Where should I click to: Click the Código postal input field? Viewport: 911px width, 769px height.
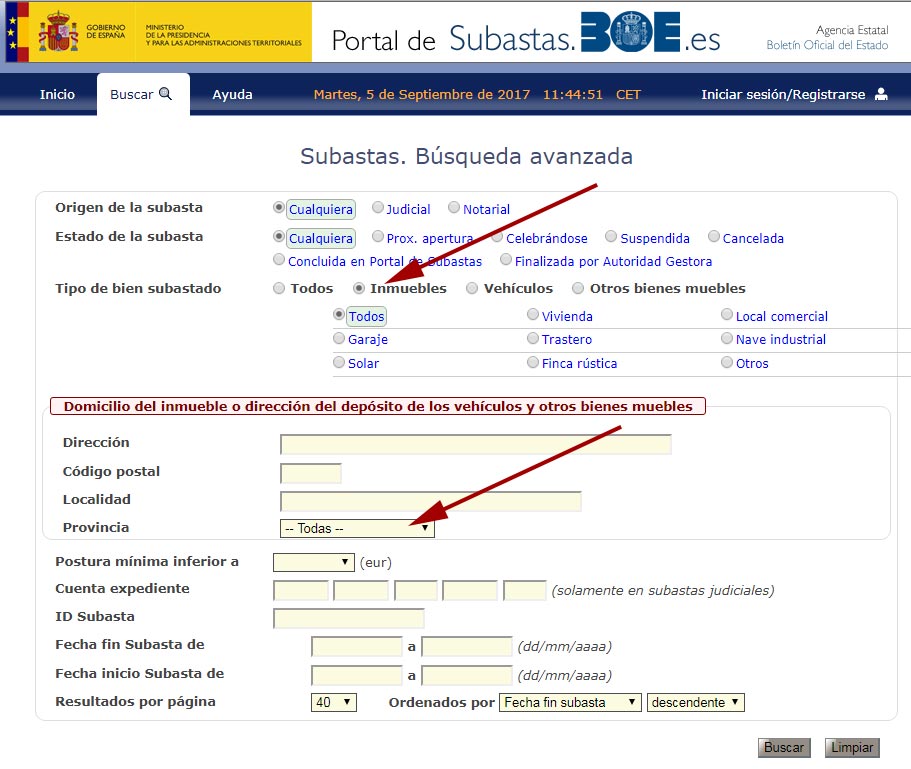pyautogui.click(x=310, y=473)
